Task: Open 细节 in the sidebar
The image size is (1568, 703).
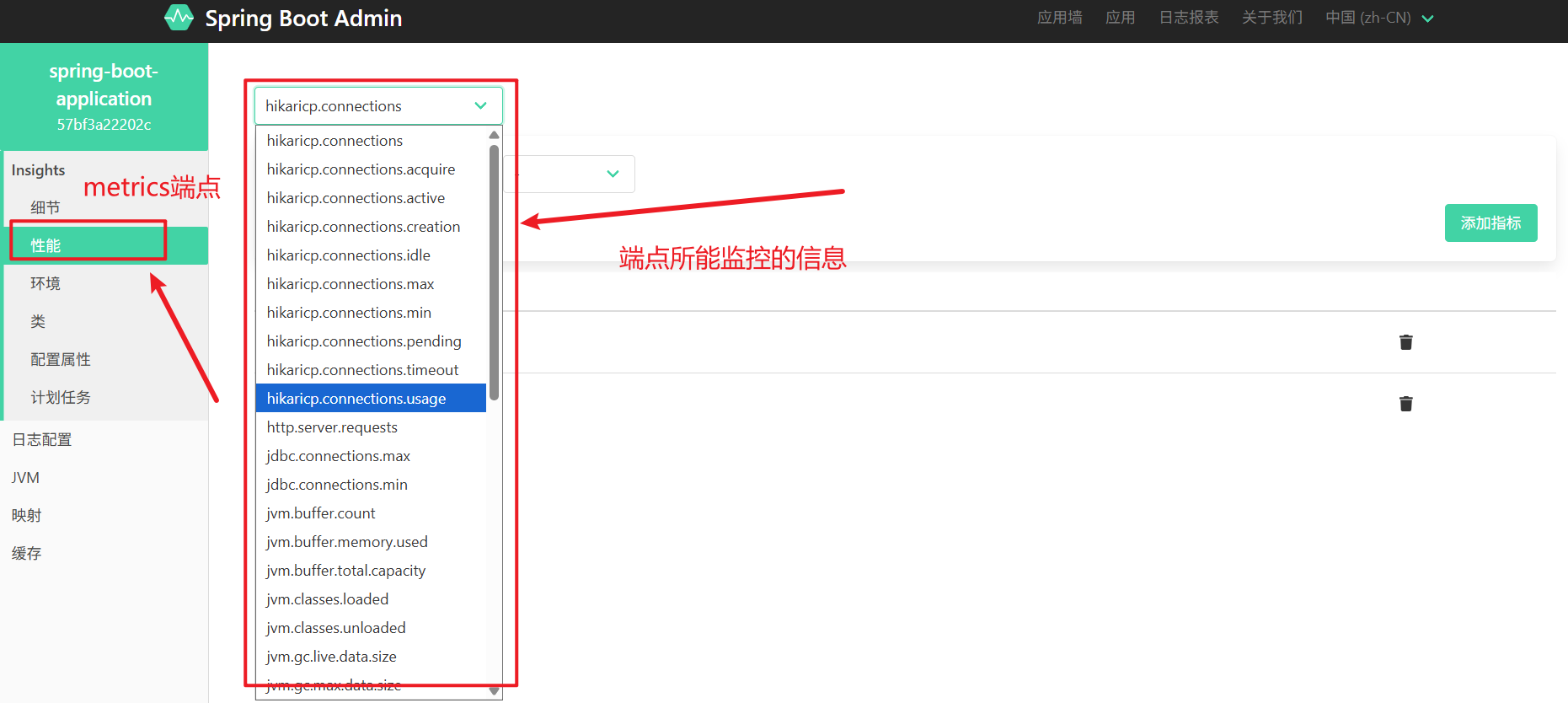Action: (106, 207)
